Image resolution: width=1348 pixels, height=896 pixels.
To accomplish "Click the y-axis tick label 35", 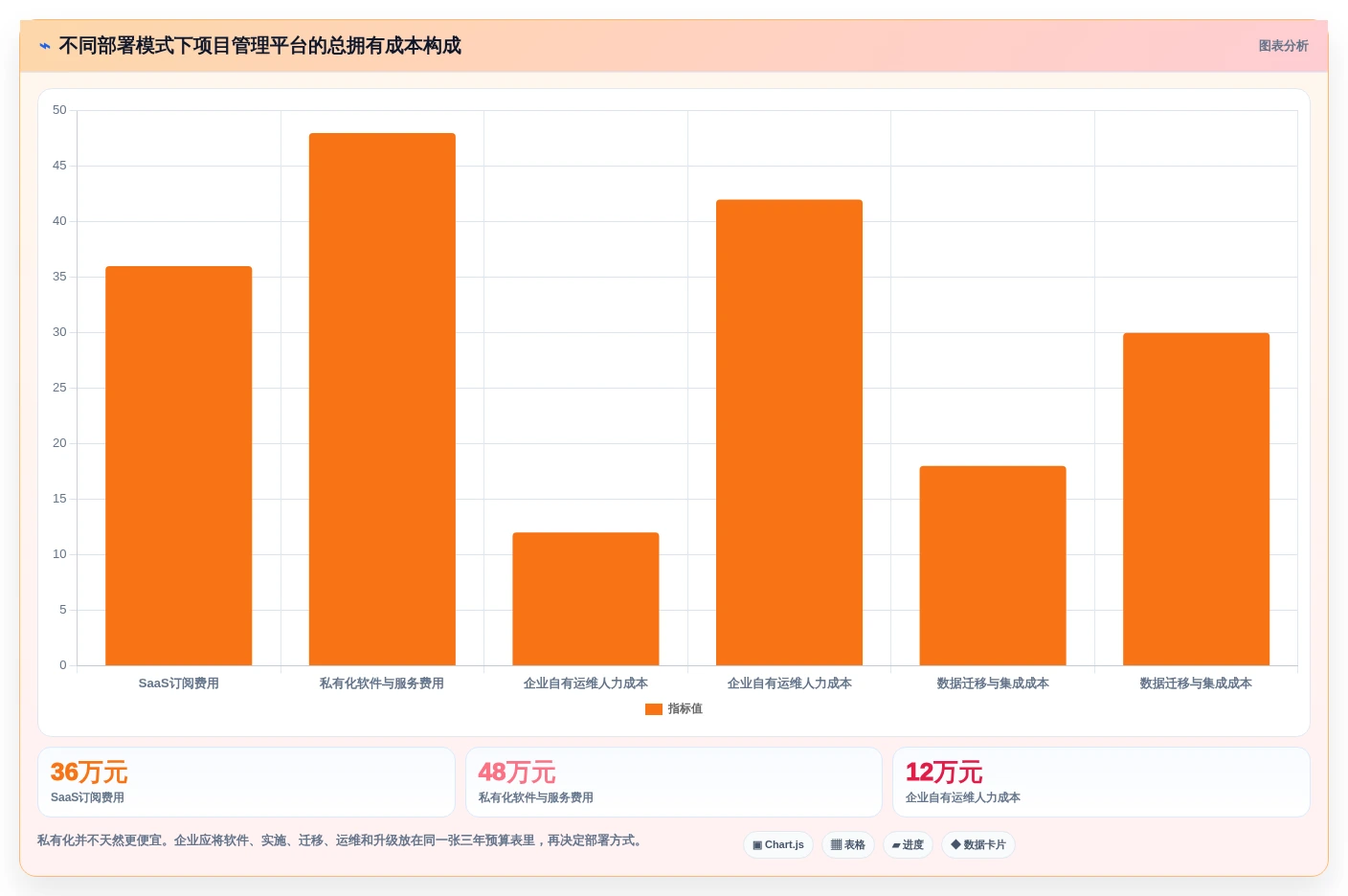I will click(x=59, y=277).
